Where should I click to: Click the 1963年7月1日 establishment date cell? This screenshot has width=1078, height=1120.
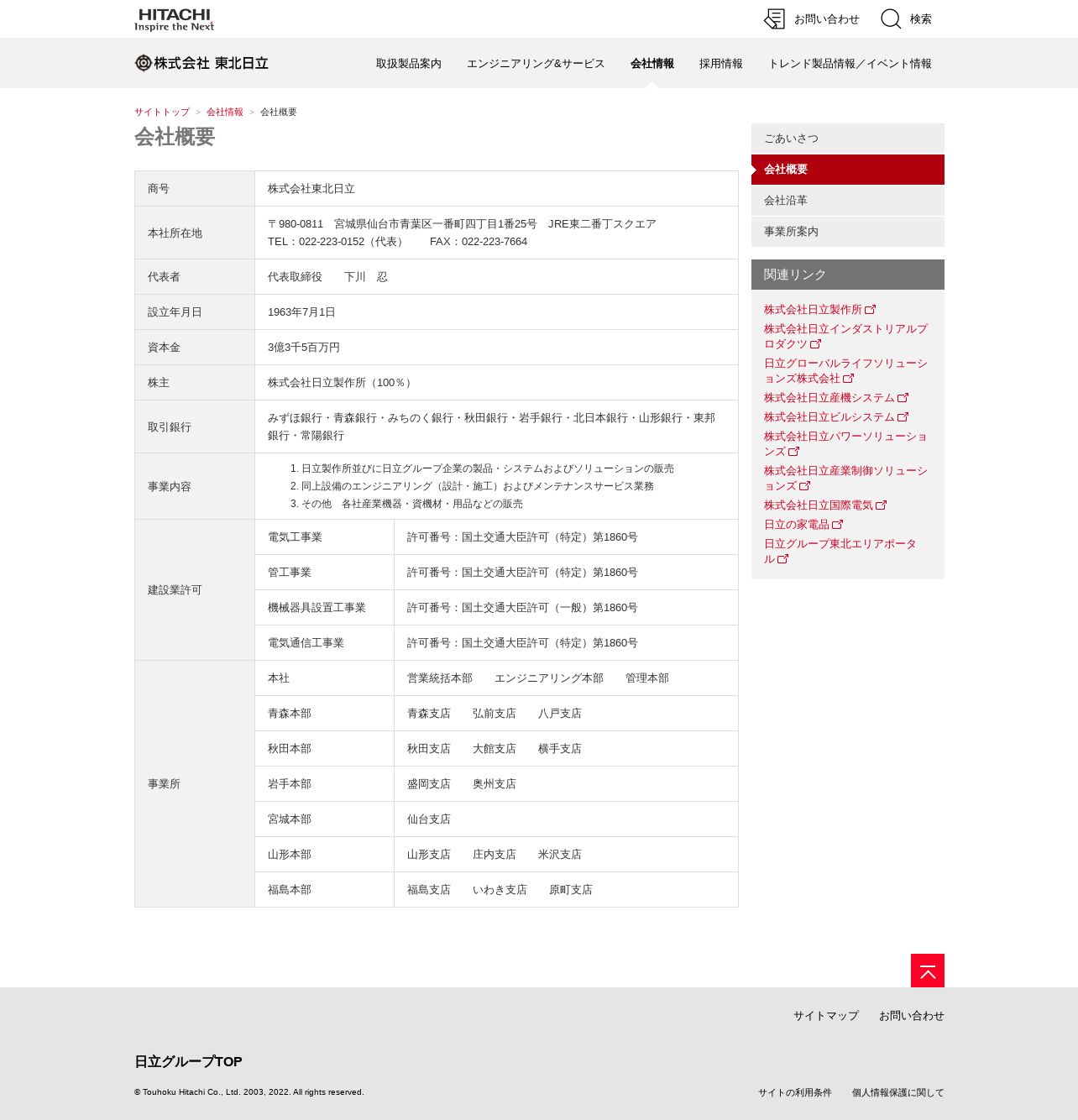(x=496, y=312)
